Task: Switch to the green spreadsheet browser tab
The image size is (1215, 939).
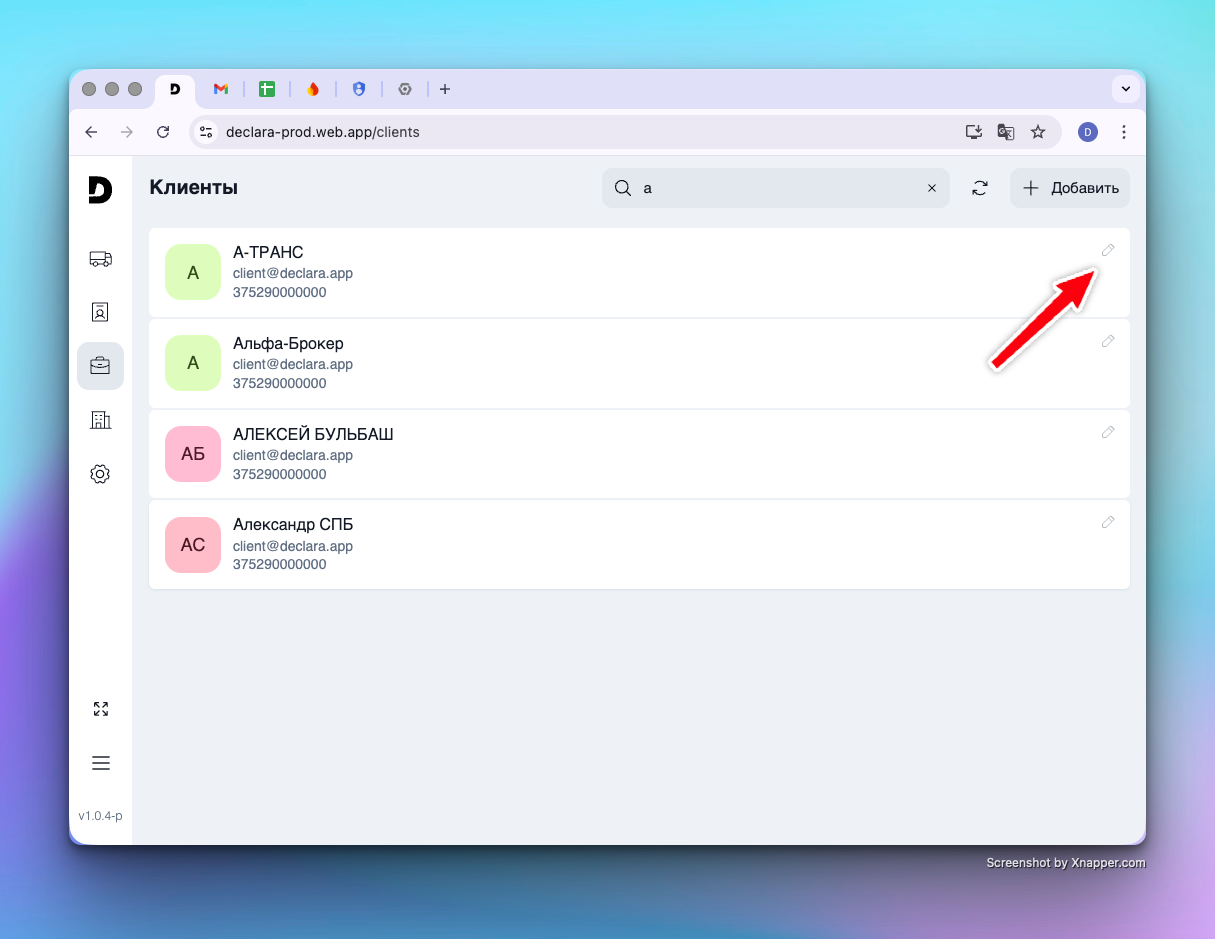Action: (x=267, y=89)
